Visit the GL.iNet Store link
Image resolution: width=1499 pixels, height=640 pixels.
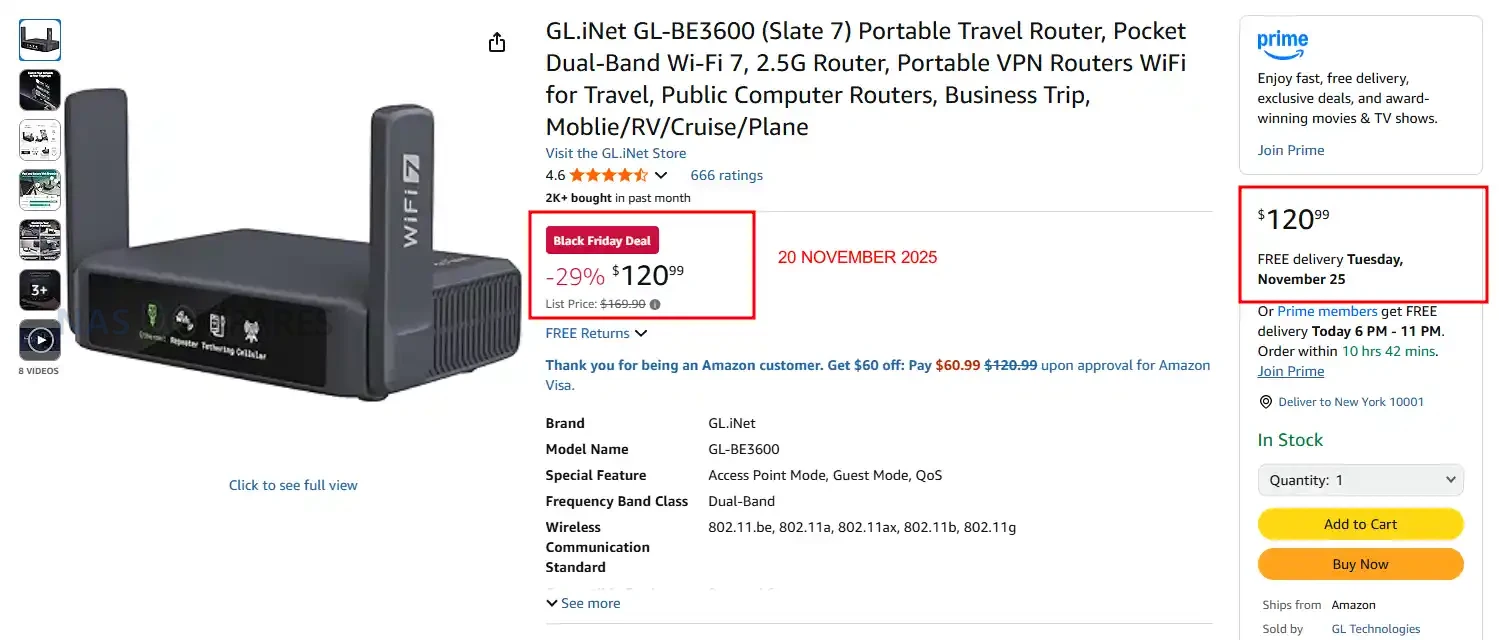point(616,153)
